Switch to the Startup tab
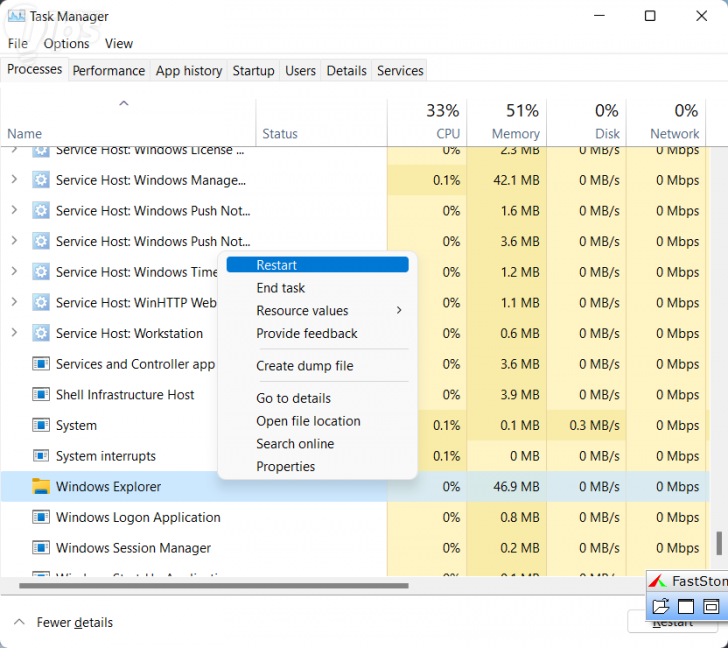Image resolution: width=728 pixels, height=648 pixels. click(x=254, y=71)
